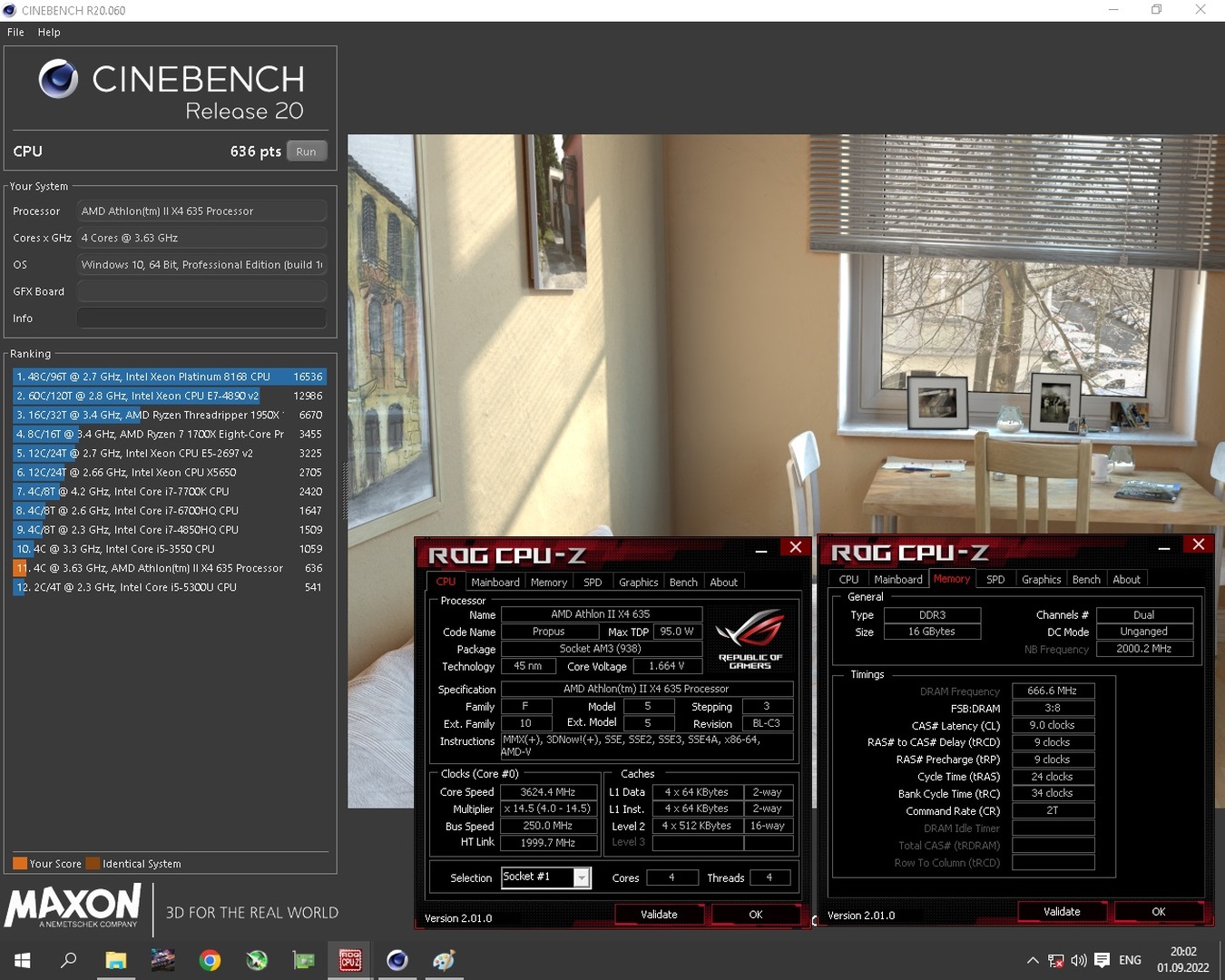Image resolution: width=1225 pixels, height=980 pixels.
Task: Click ENG language indicator in tray
Action: [x=1130, y=960]
